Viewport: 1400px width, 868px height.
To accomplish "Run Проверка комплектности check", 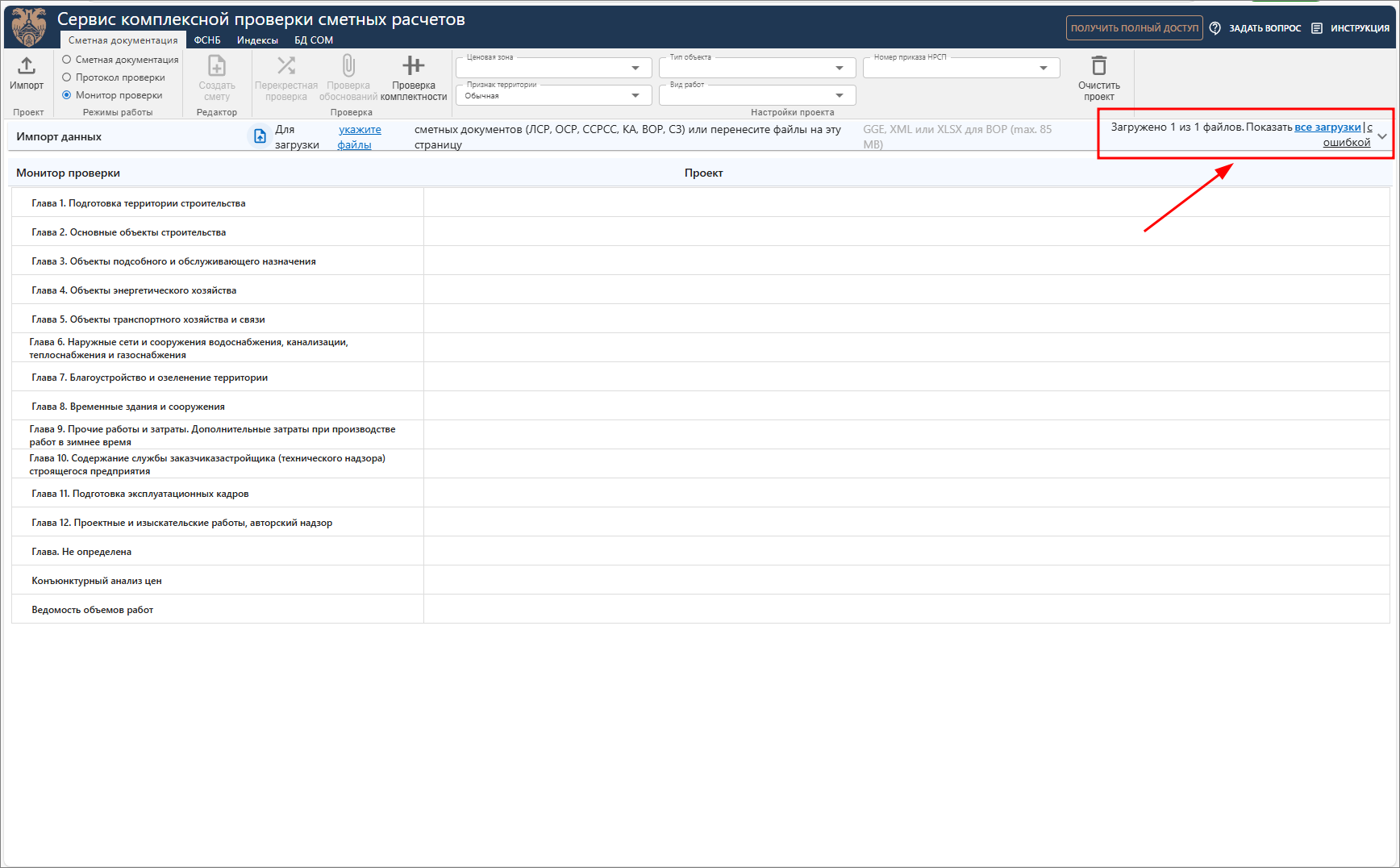I will pos(413,66).
